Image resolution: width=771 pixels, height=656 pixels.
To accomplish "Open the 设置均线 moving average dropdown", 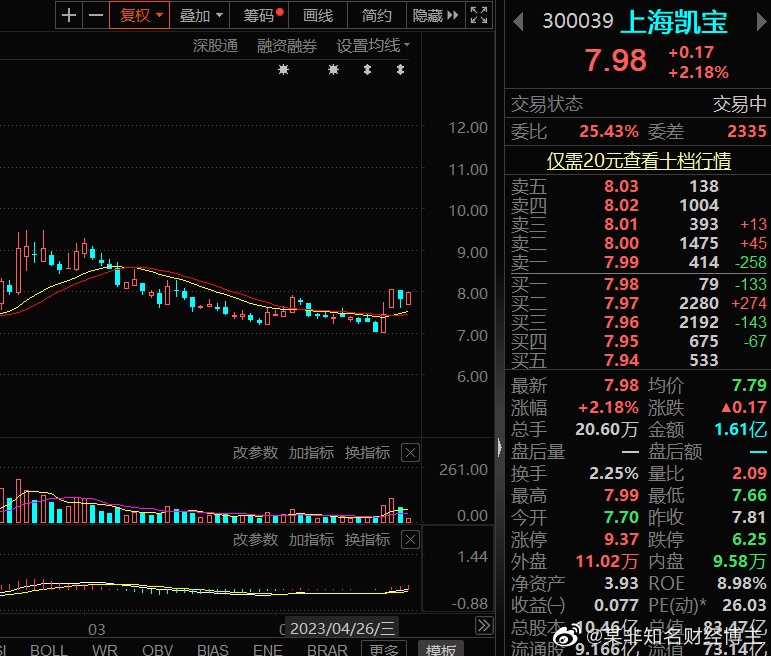I will 373,46.
